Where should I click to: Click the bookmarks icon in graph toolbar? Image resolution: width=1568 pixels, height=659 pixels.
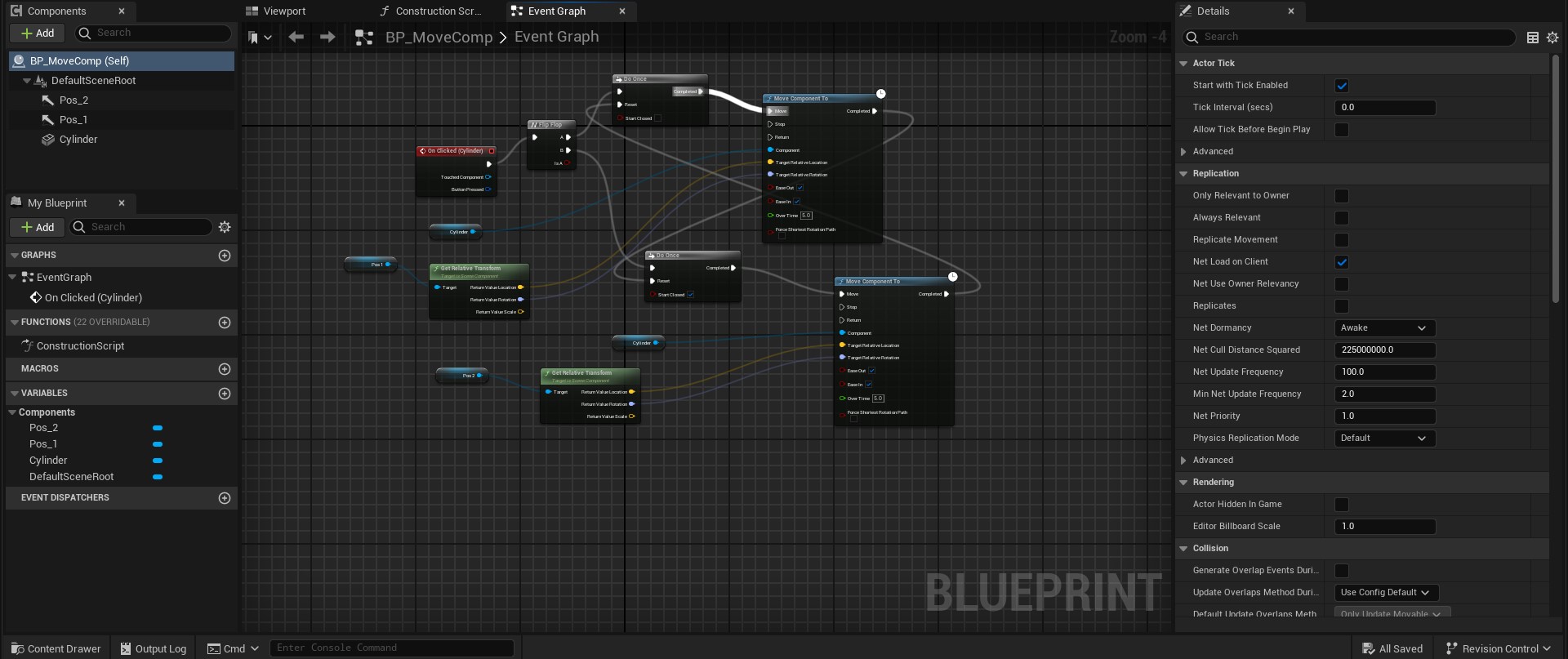pos(254,38)
